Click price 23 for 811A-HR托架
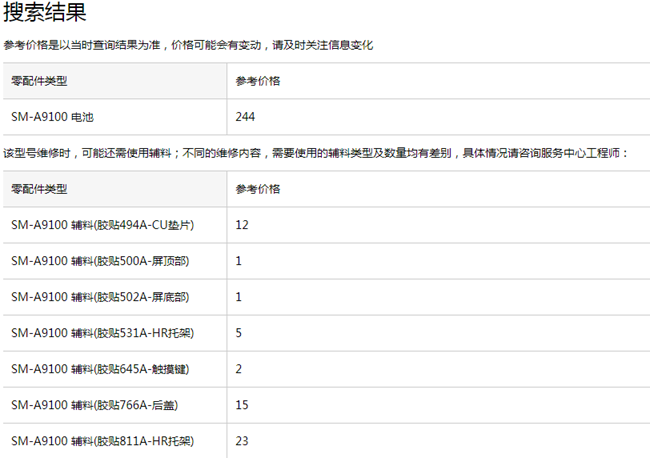The width and height of the screenshot is (650, 458). 242,441
